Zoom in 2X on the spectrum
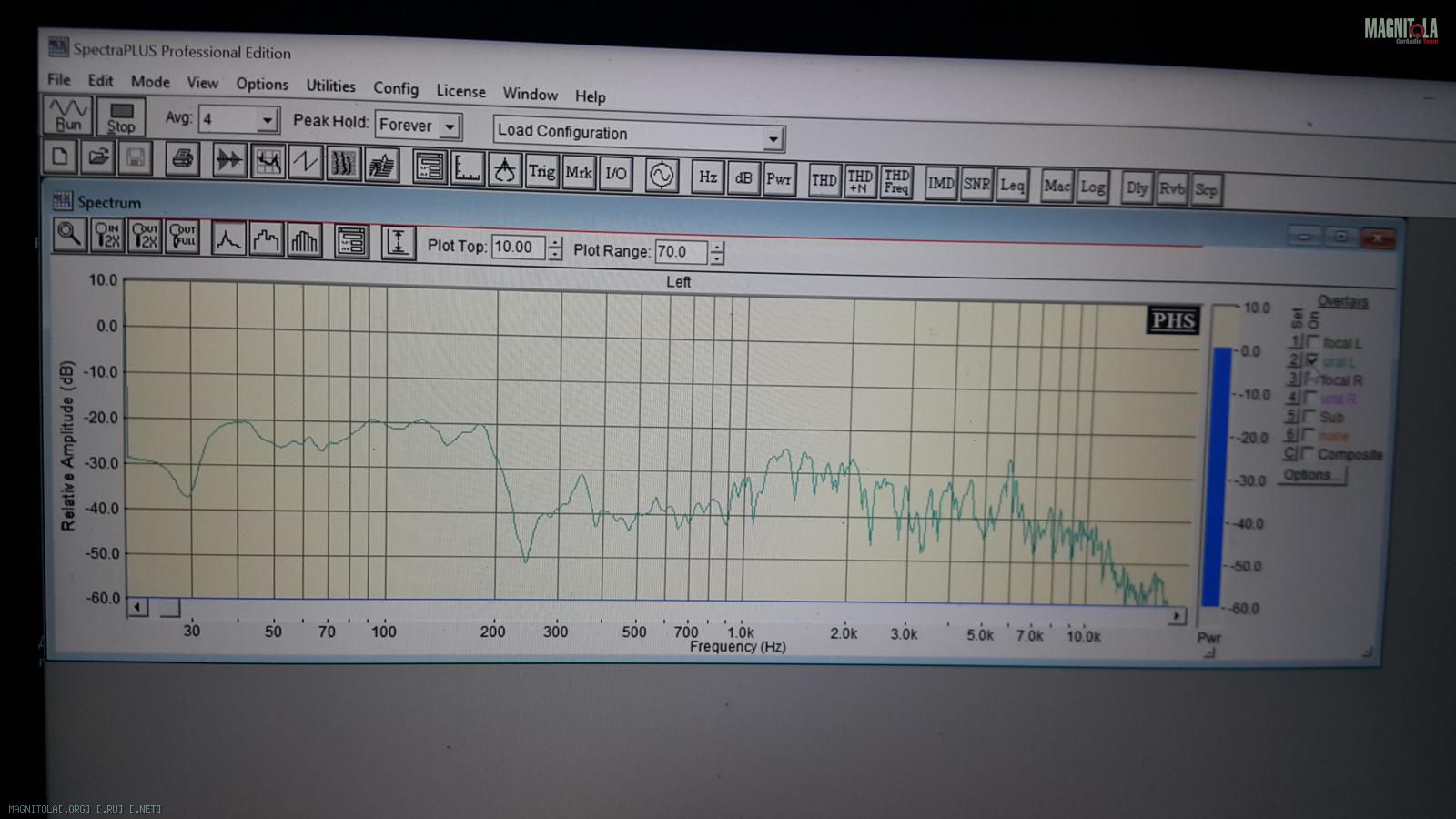The width and height of the screenshot is (1456, 819). 106,236
